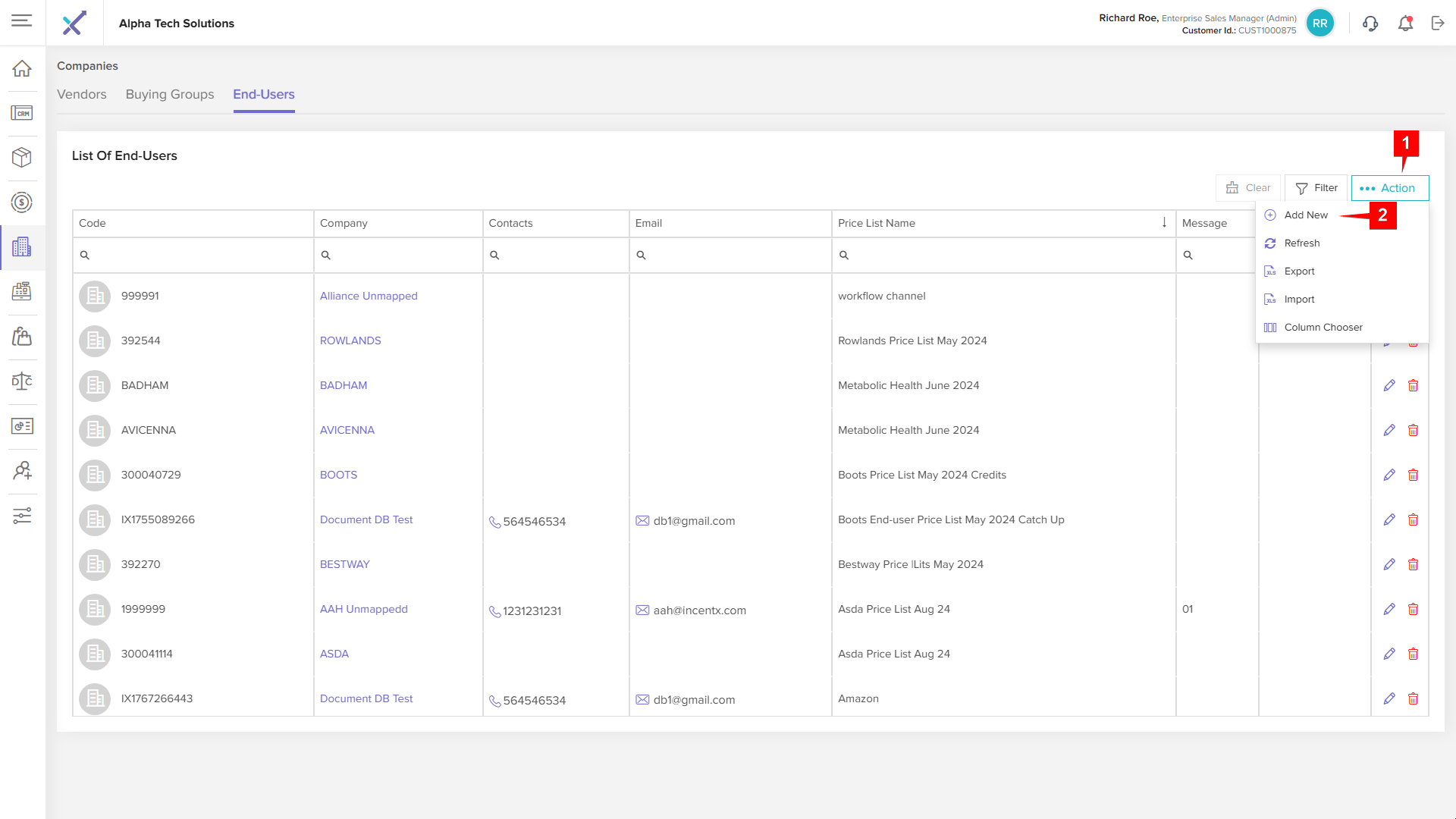Edit the BADHAM row with pencil icon
This screenshot has width=1456, height=819.
1389,385
